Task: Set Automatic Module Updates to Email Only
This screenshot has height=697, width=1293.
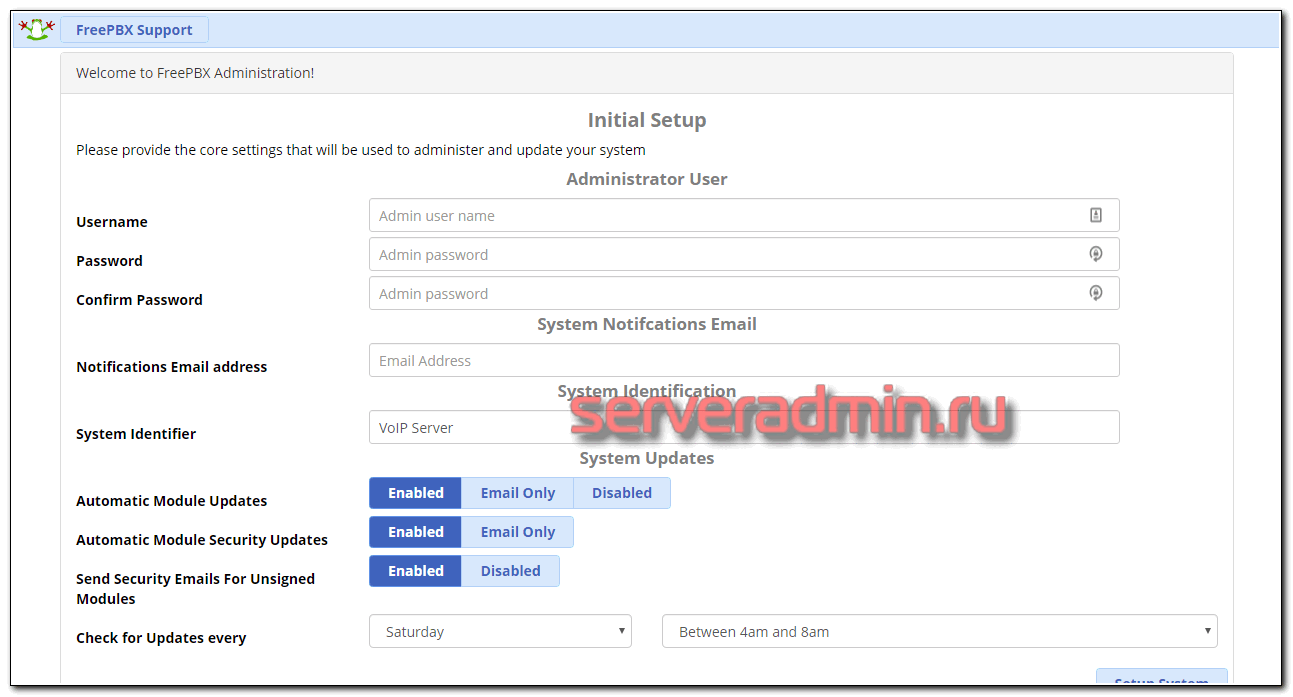Action: pos(518,493)
